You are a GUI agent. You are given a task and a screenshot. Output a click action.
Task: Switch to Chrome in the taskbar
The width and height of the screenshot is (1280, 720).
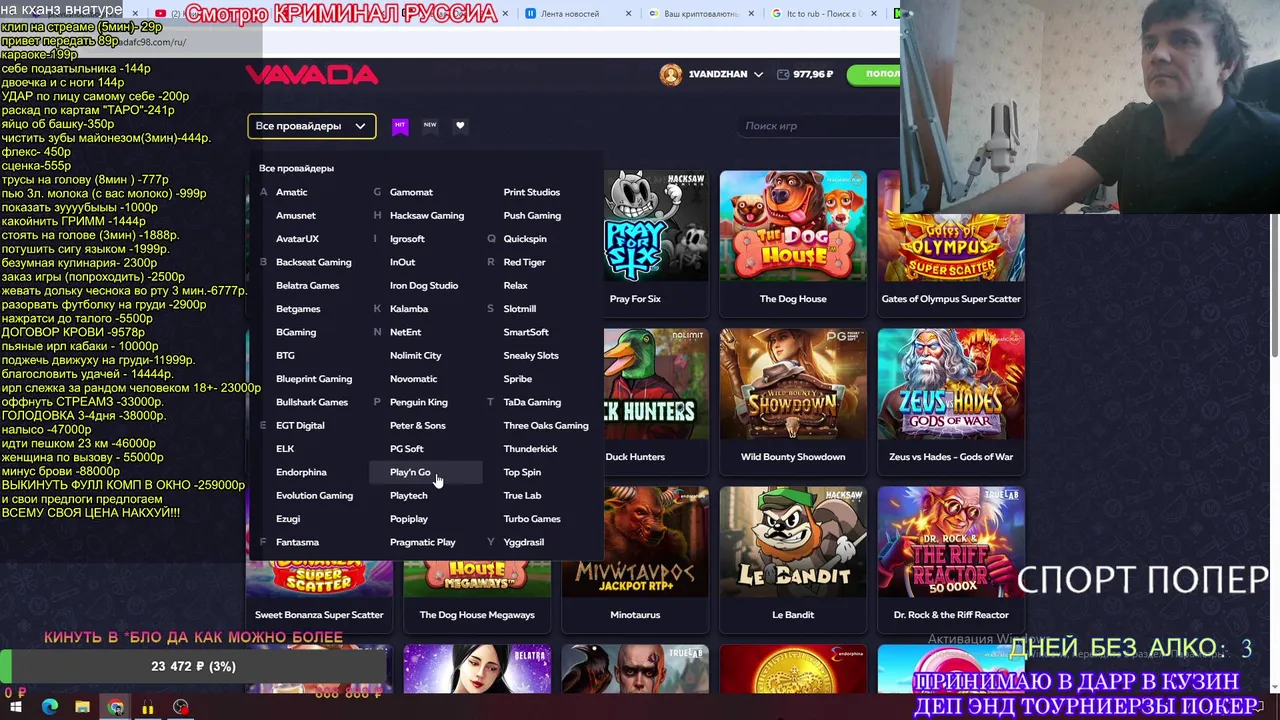coord(116,707)
